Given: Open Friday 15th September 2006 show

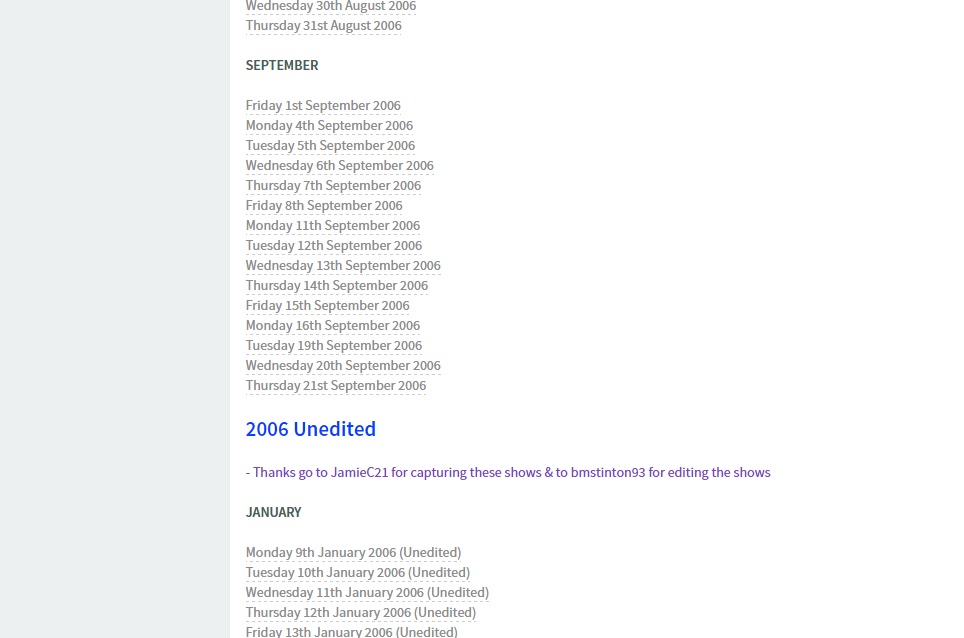Looking at the screenshot, I should click(327, 306).
